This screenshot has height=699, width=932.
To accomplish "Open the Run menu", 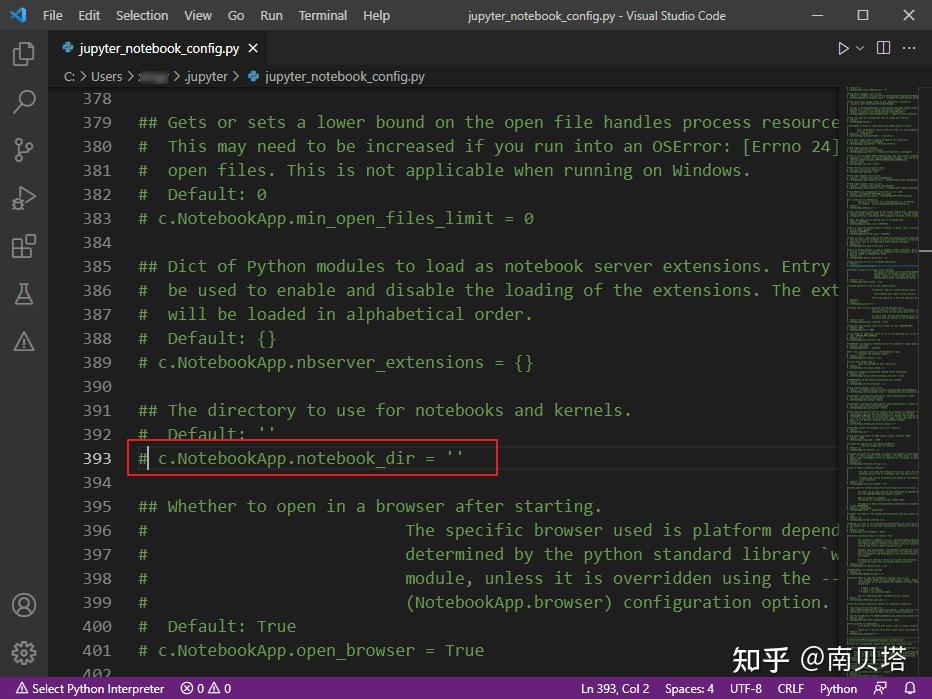I will tap(271, 15).
